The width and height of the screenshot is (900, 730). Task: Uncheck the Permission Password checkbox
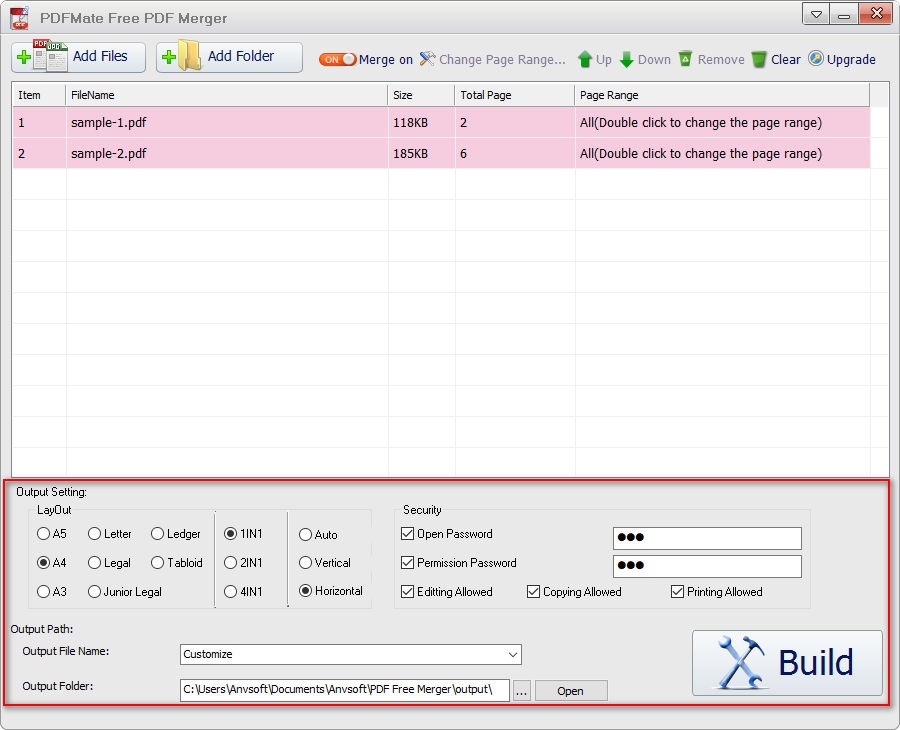point(408,562)
